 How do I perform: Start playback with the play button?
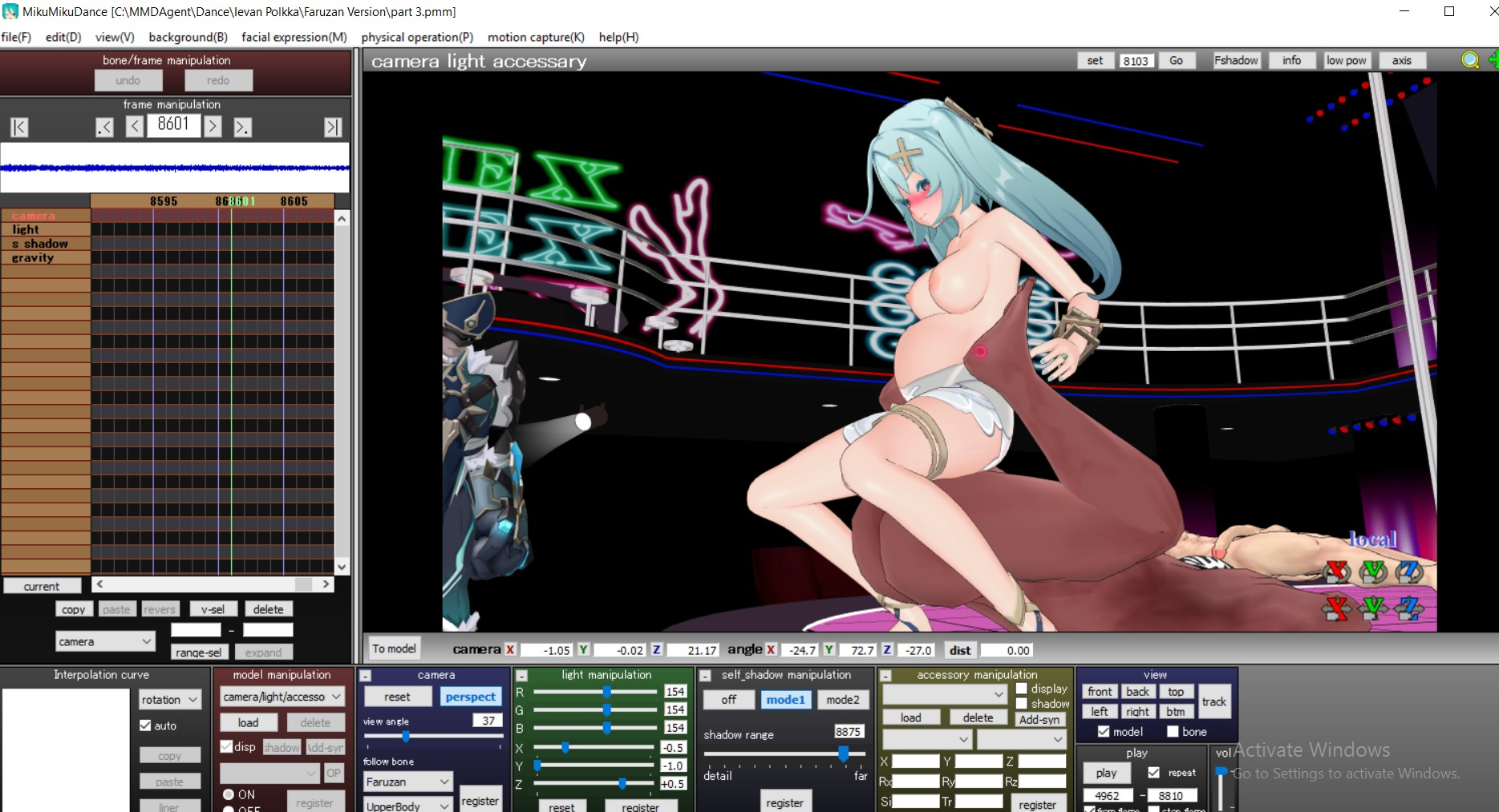[1106, 773]
